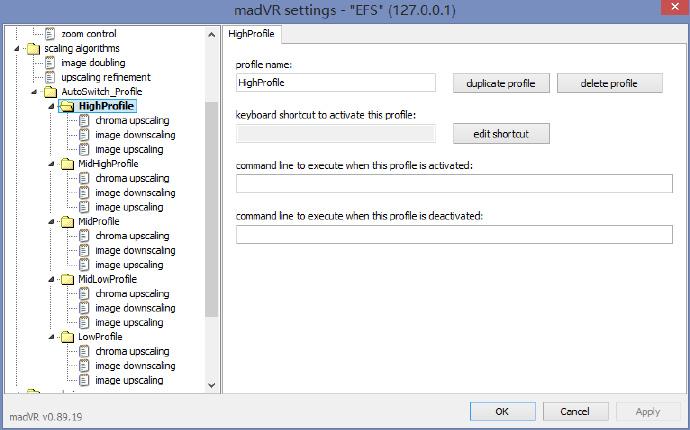Screen dimensions: 690x430
Task: Open image upscaling under LowProfile
Action: pyautogui.click(x=129, y=380)
